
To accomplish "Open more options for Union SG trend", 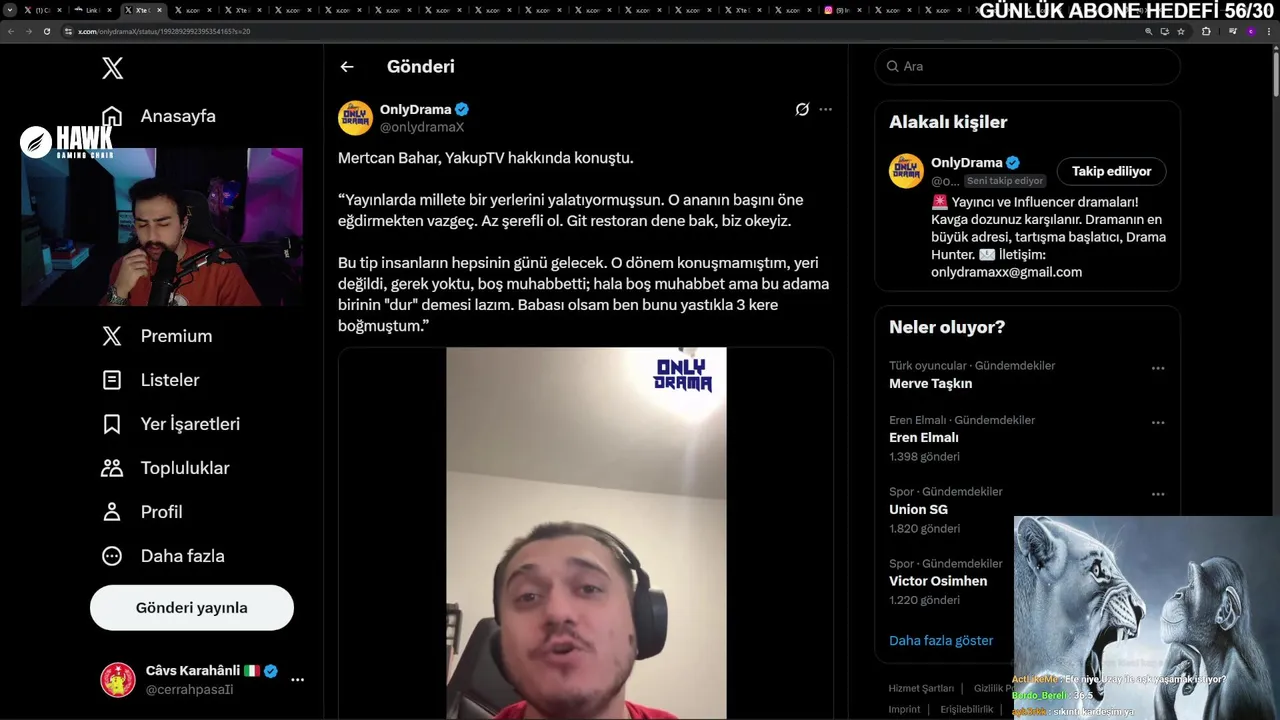I will tap(1158, 494).
